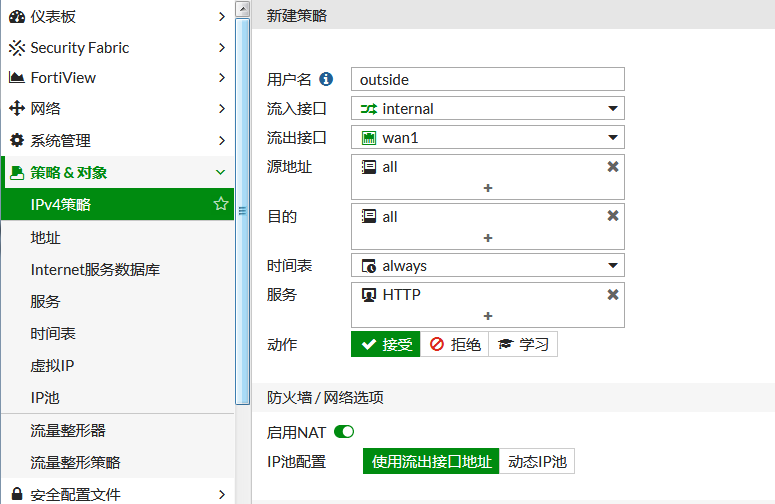The width and height of the screenshot is (775, 504).
Task: Open the 流入接口 internal dropdown
Action: tap(488, 109)
